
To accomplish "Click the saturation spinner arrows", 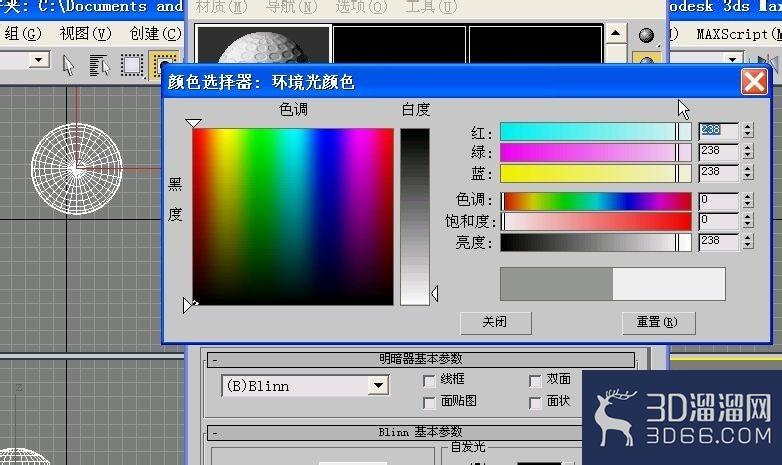I will click(x=747, y=221).
